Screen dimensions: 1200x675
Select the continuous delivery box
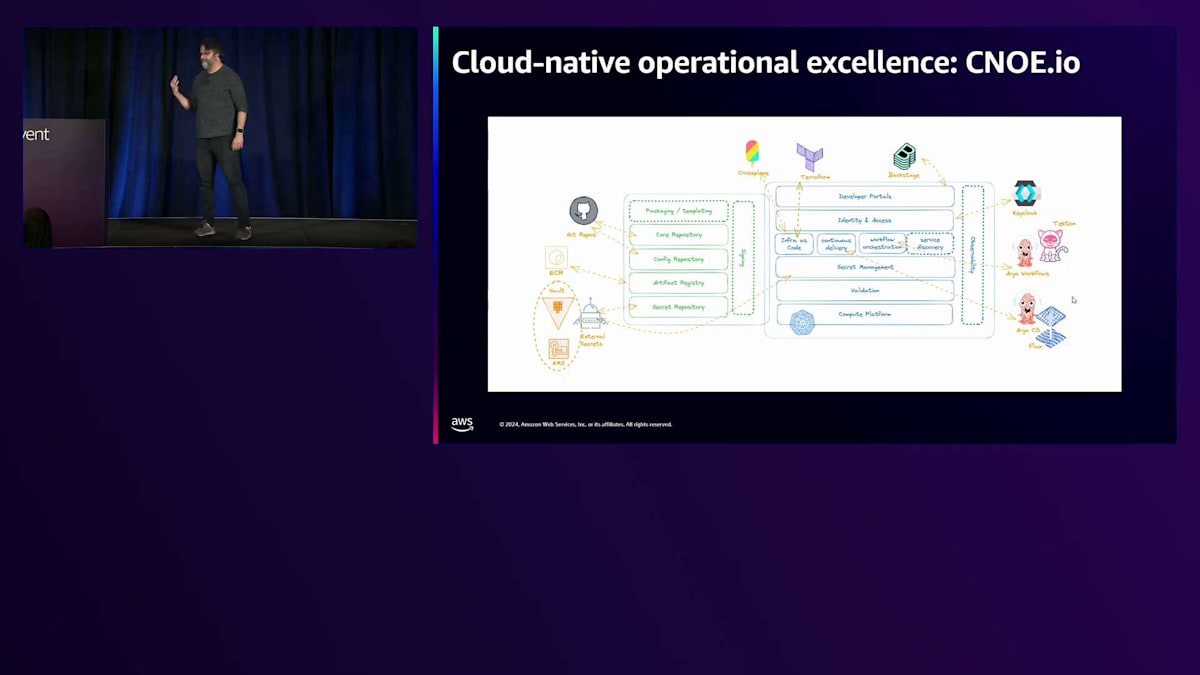[x=836, y=244]
